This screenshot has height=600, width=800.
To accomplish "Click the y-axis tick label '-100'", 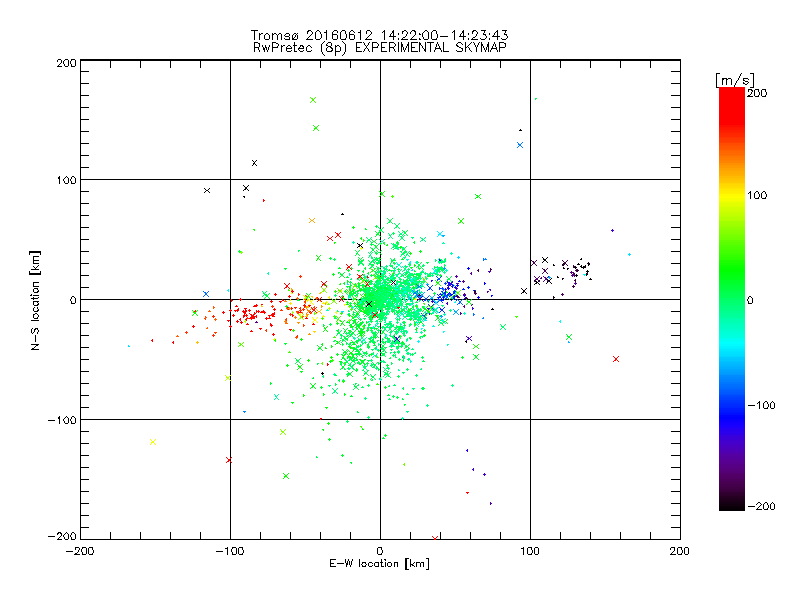I will pos(62,420).
